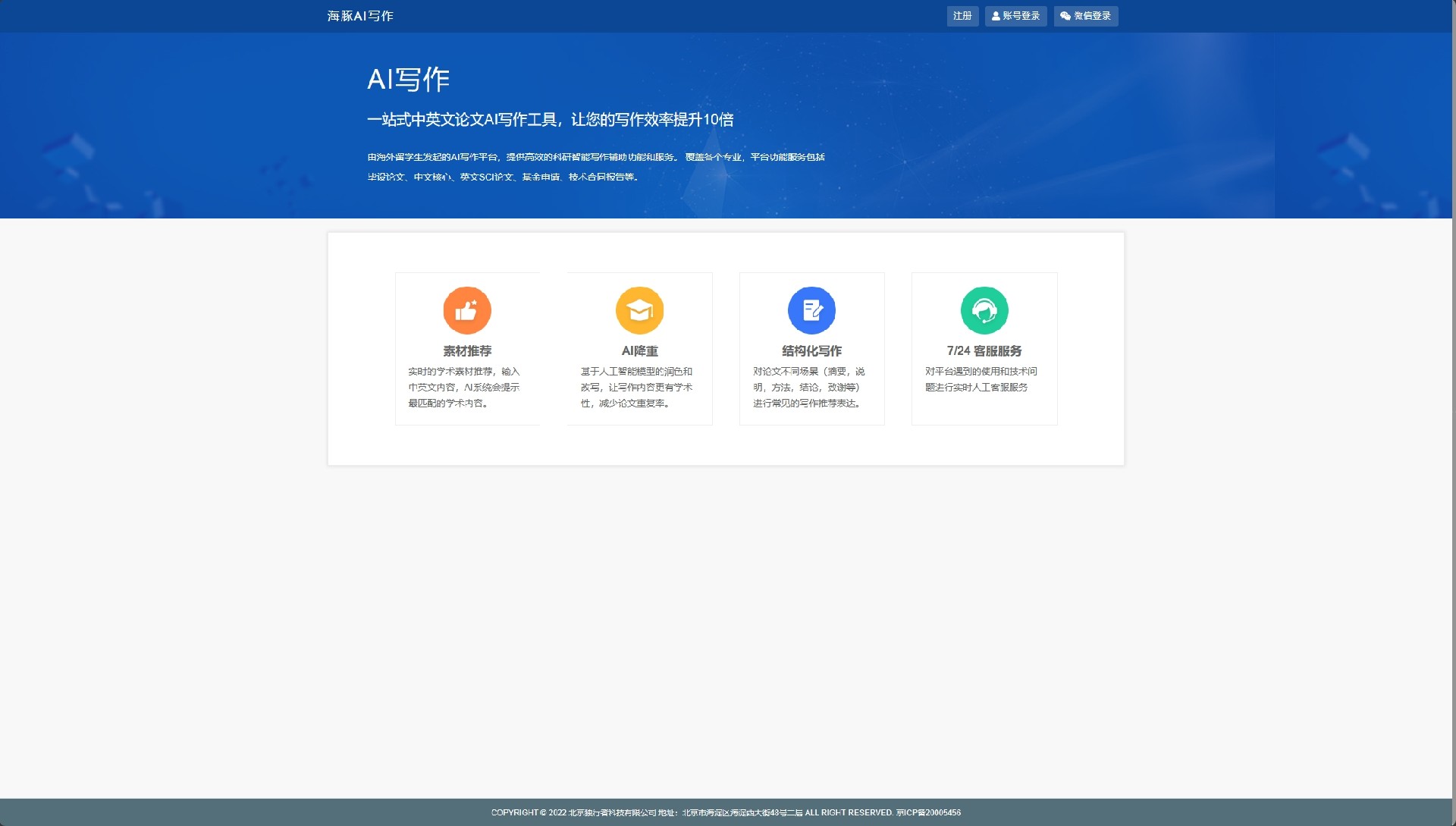Viewport: 1456px width, 826px height.
Task: Select the 素材推荐 card
Action: [466, 349]
